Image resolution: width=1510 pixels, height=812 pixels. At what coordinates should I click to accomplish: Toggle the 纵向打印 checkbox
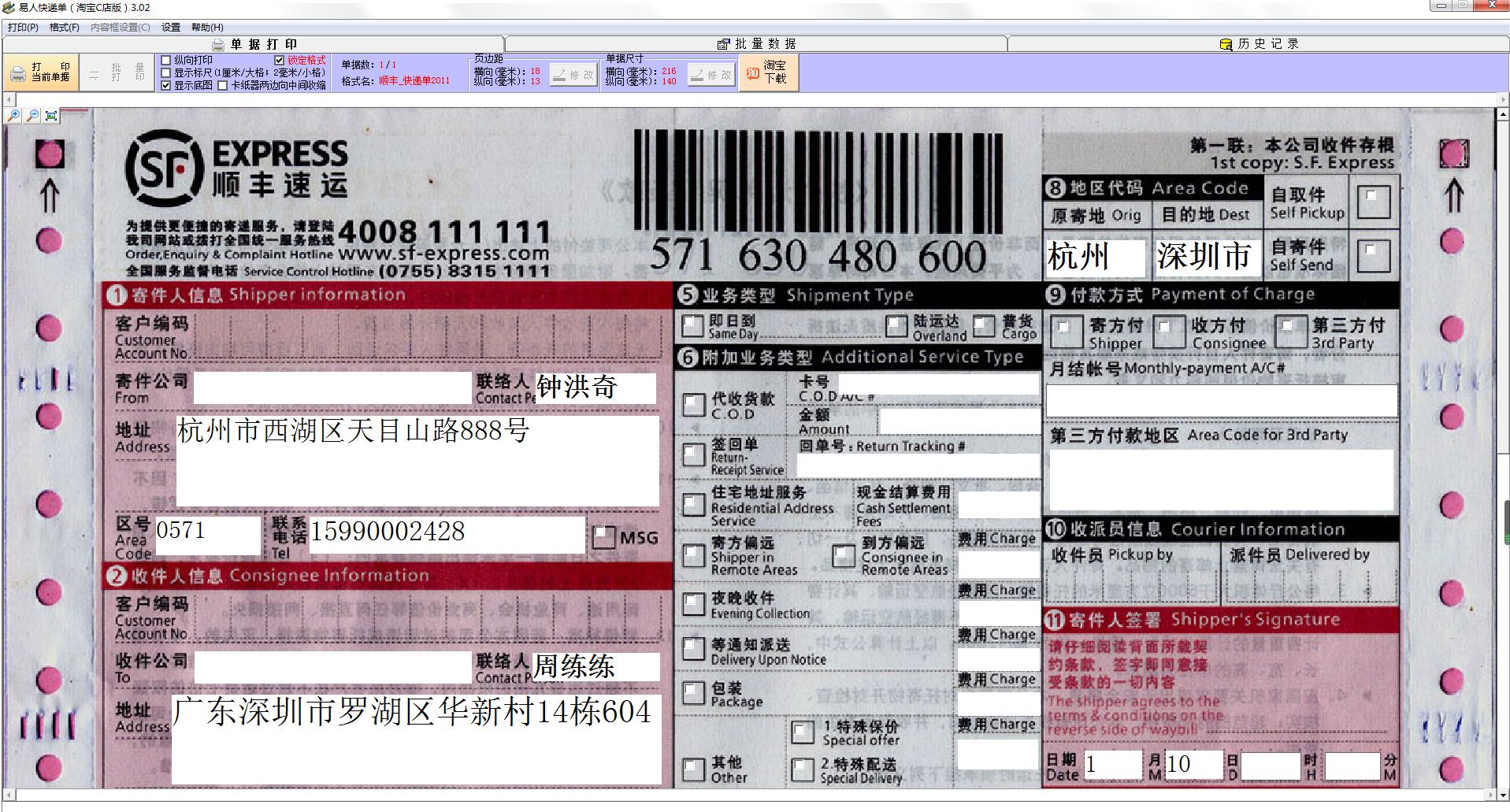165,60
